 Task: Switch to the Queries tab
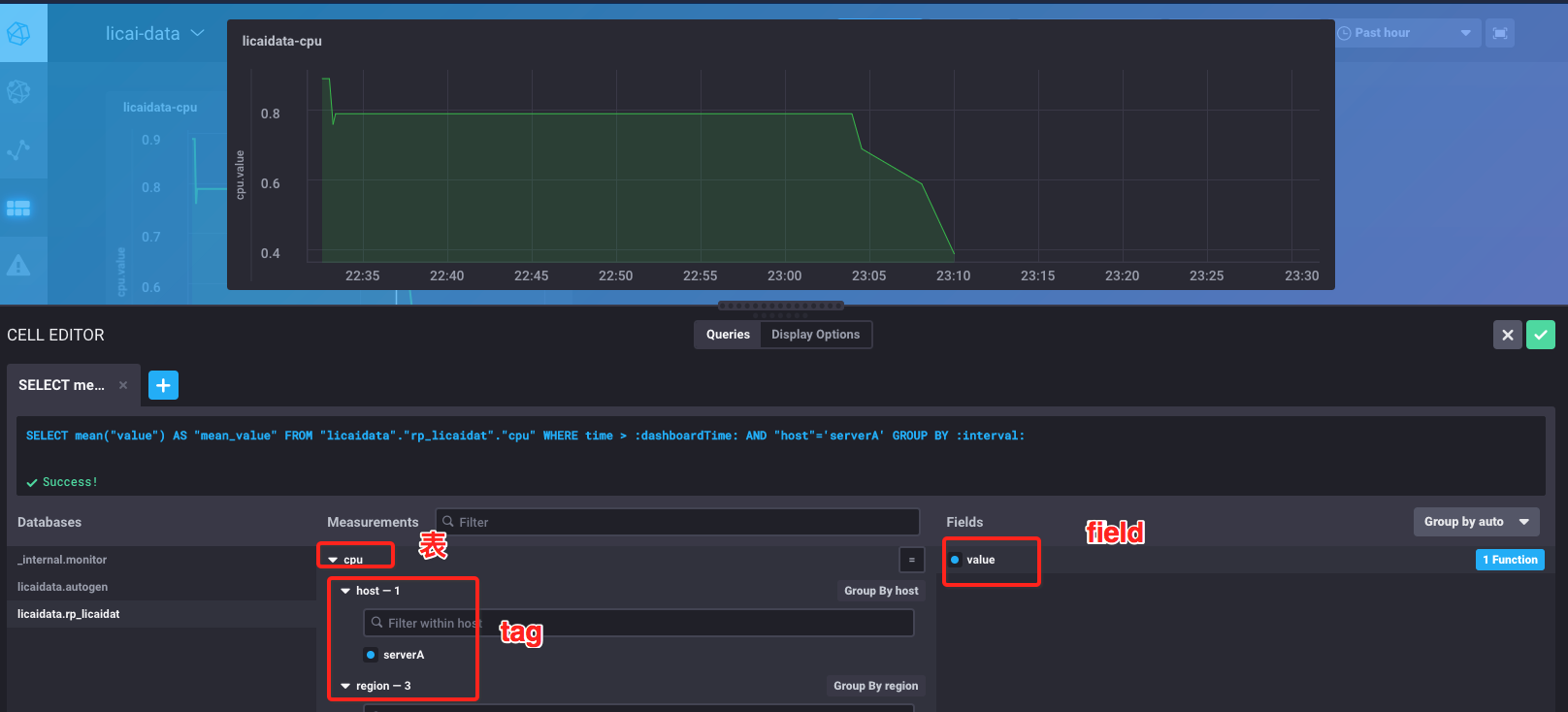pos(728,335)
